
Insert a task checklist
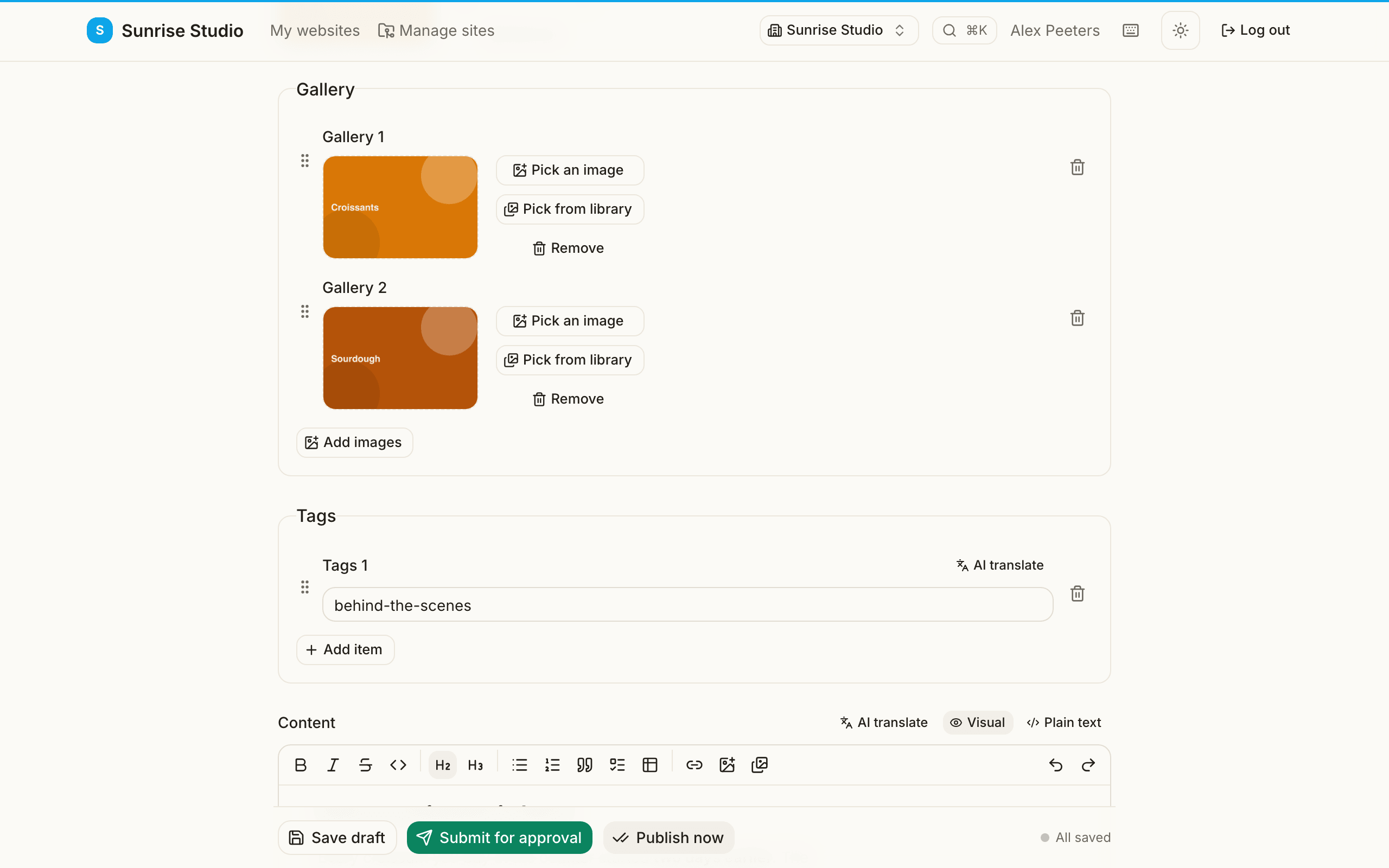tap(617, 765)
